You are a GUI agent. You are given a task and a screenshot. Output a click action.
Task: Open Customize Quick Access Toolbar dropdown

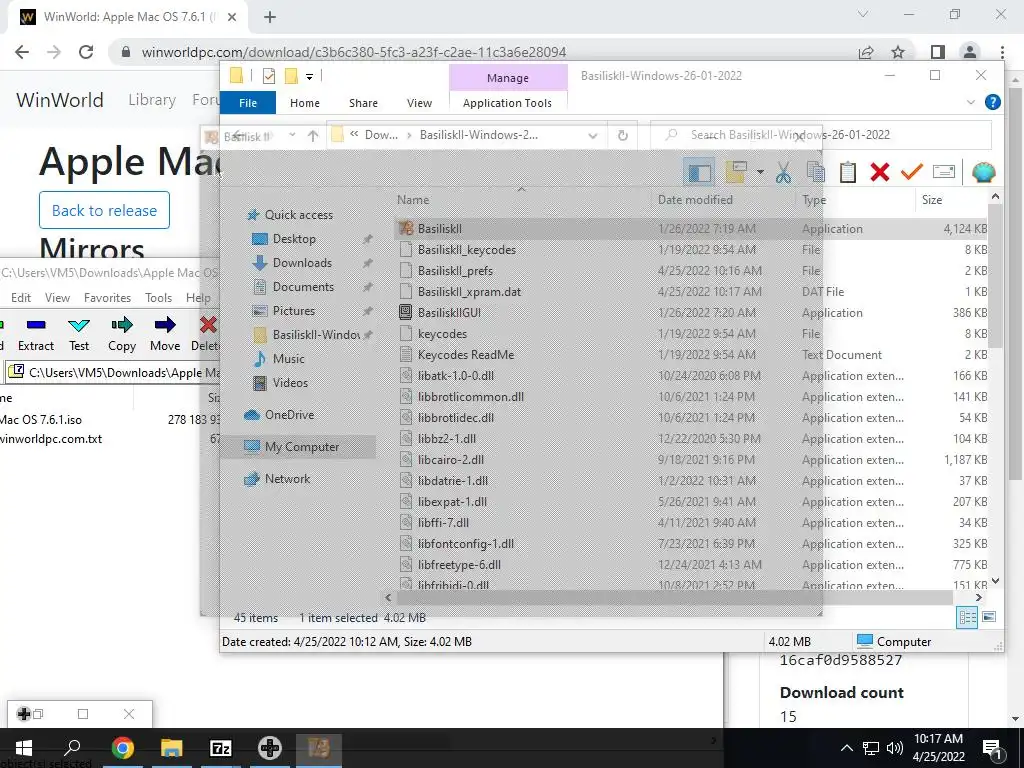click(x=310, y=76)
